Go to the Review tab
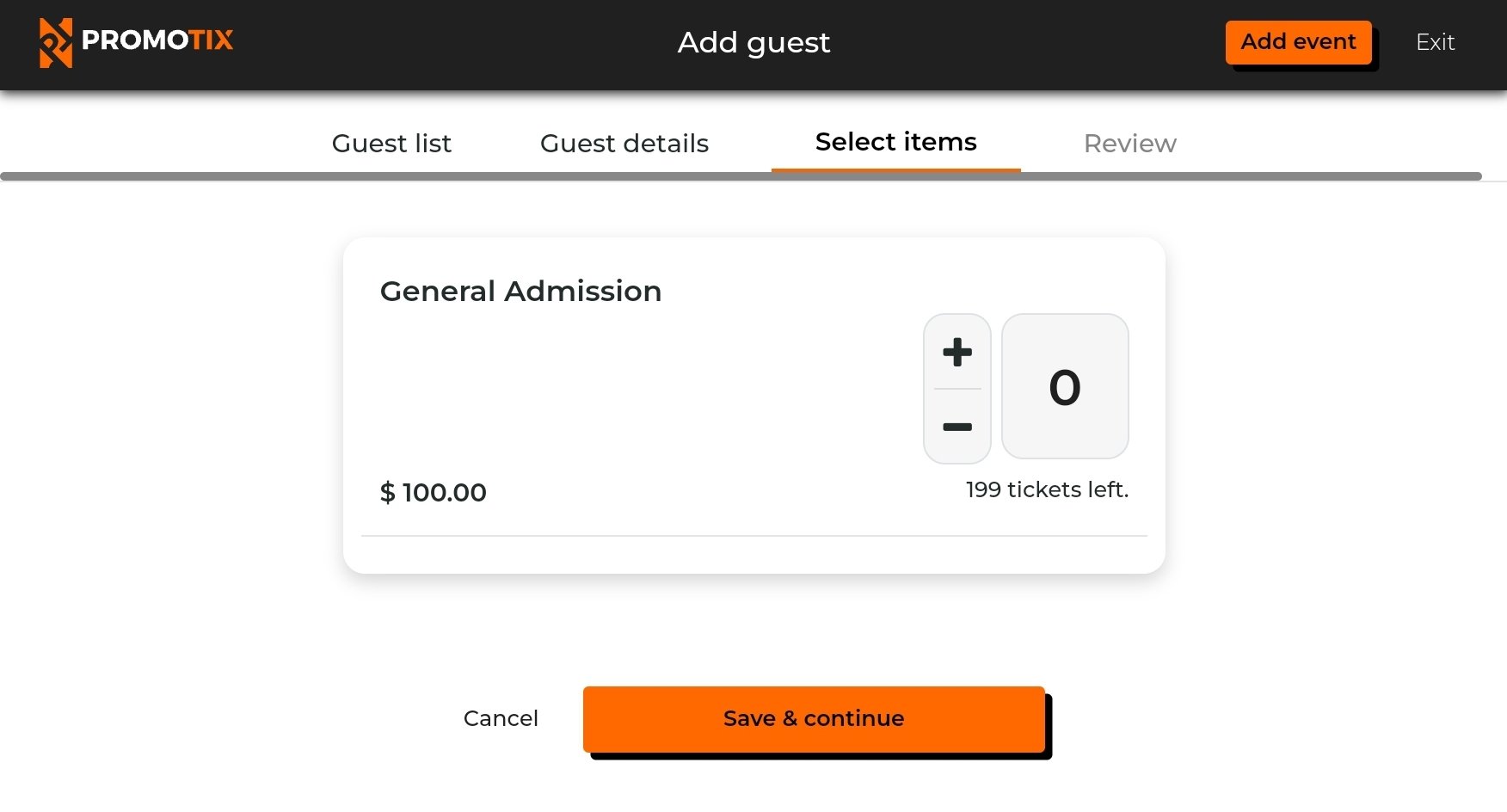The image size is (1507, 812). 1130,143
